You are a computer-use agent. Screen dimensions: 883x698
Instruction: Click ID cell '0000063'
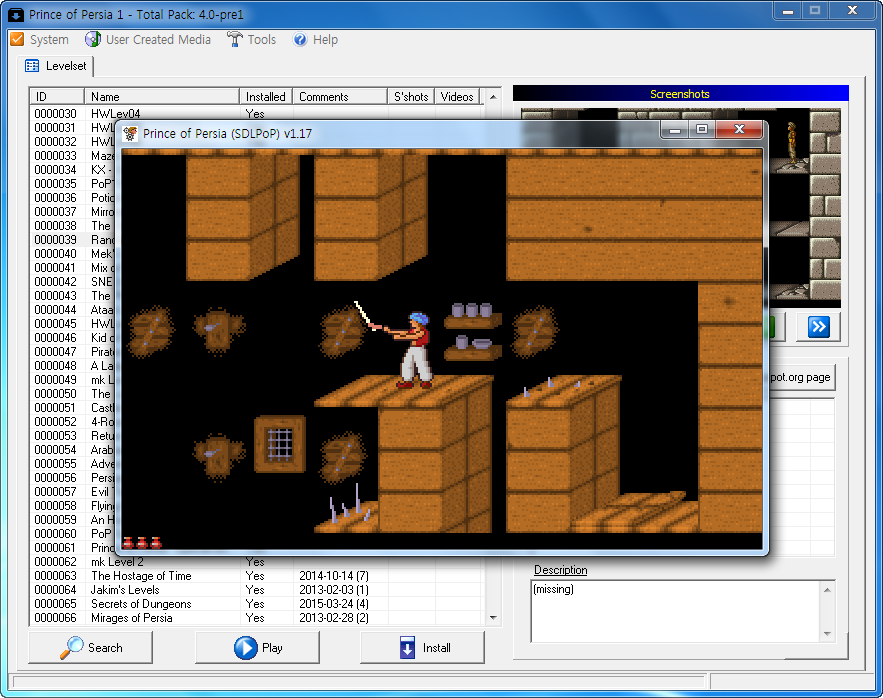[x=55, y=576]
